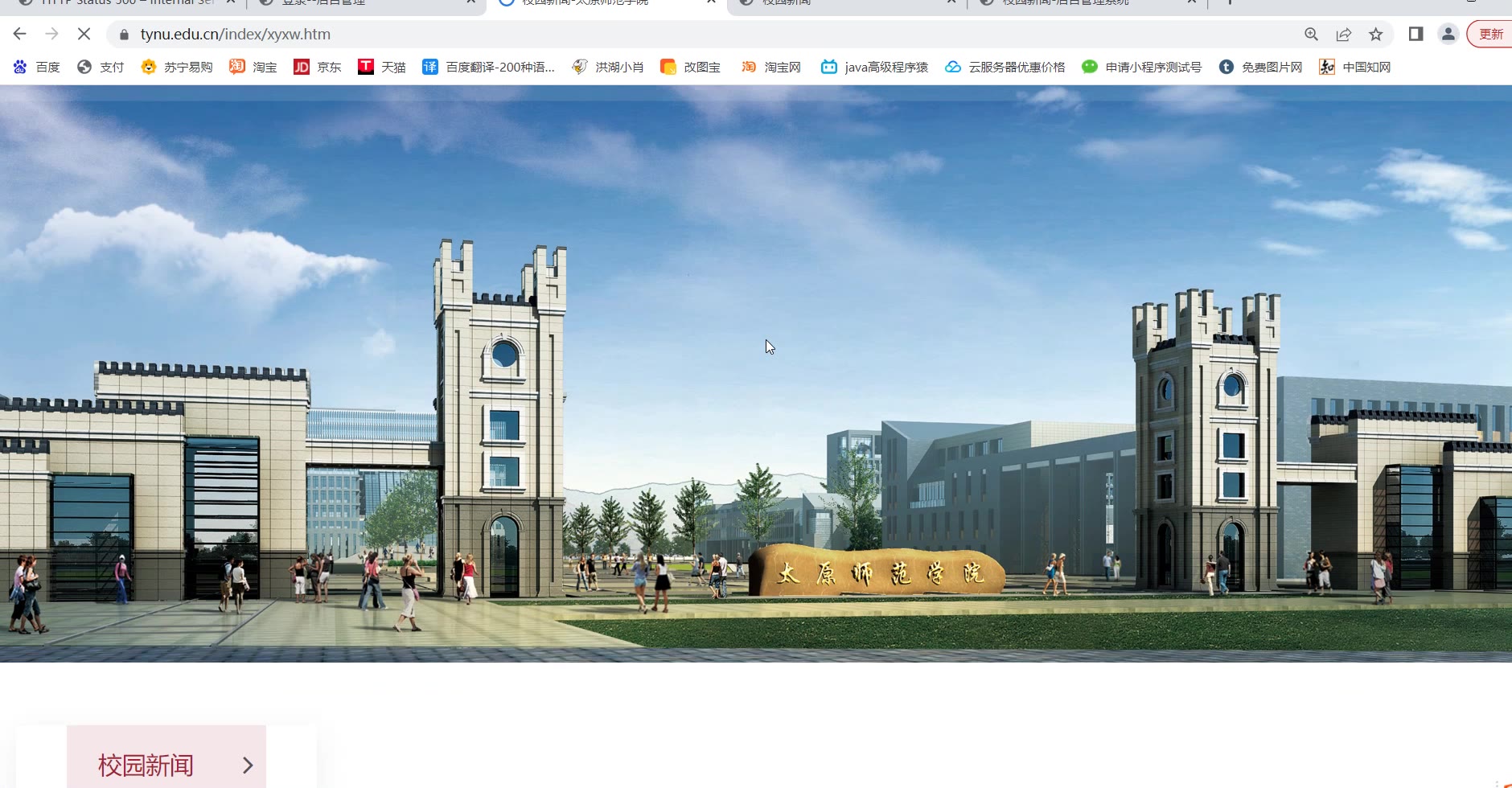
Task: Go forward to the next page
Action: [52, 34]
